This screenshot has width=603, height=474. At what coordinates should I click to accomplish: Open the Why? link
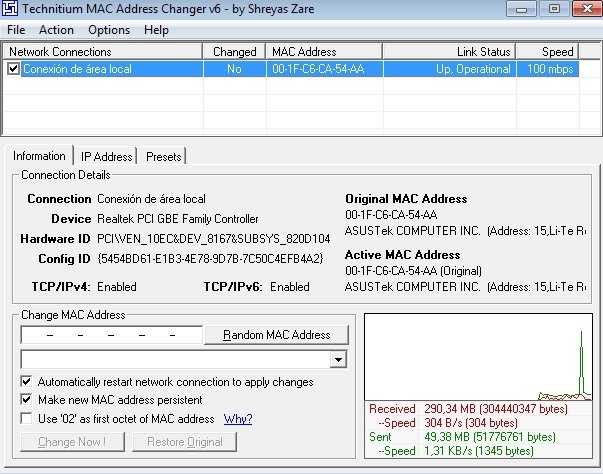pos(238,419)
